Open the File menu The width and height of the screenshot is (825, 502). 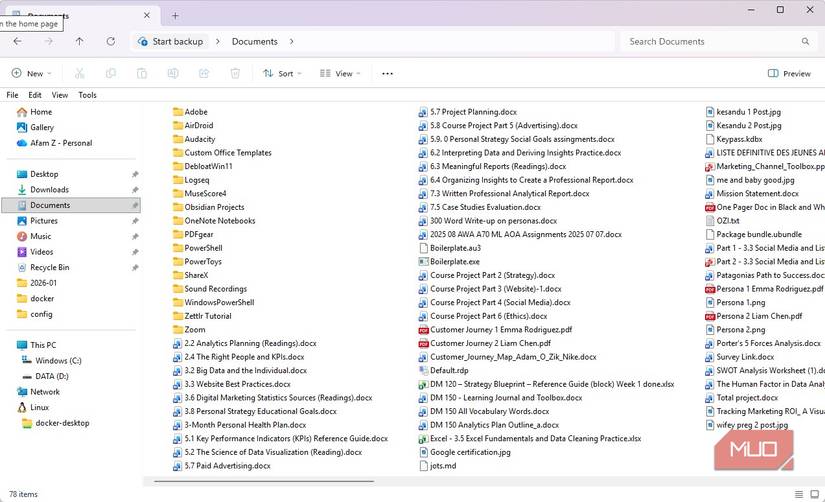[x=12, y=95]
